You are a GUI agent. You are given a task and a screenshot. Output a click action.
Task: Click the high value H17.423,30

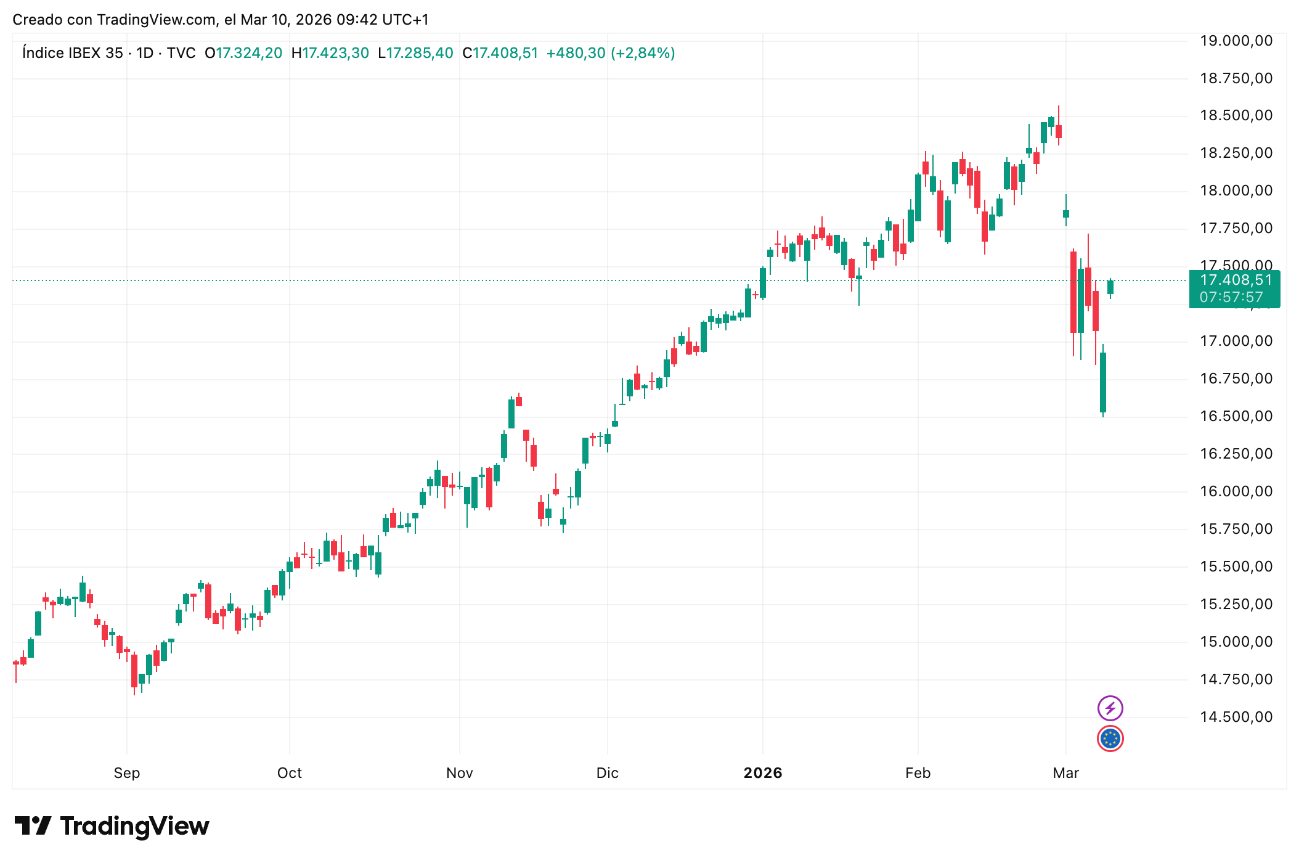[x=330, y=53]
